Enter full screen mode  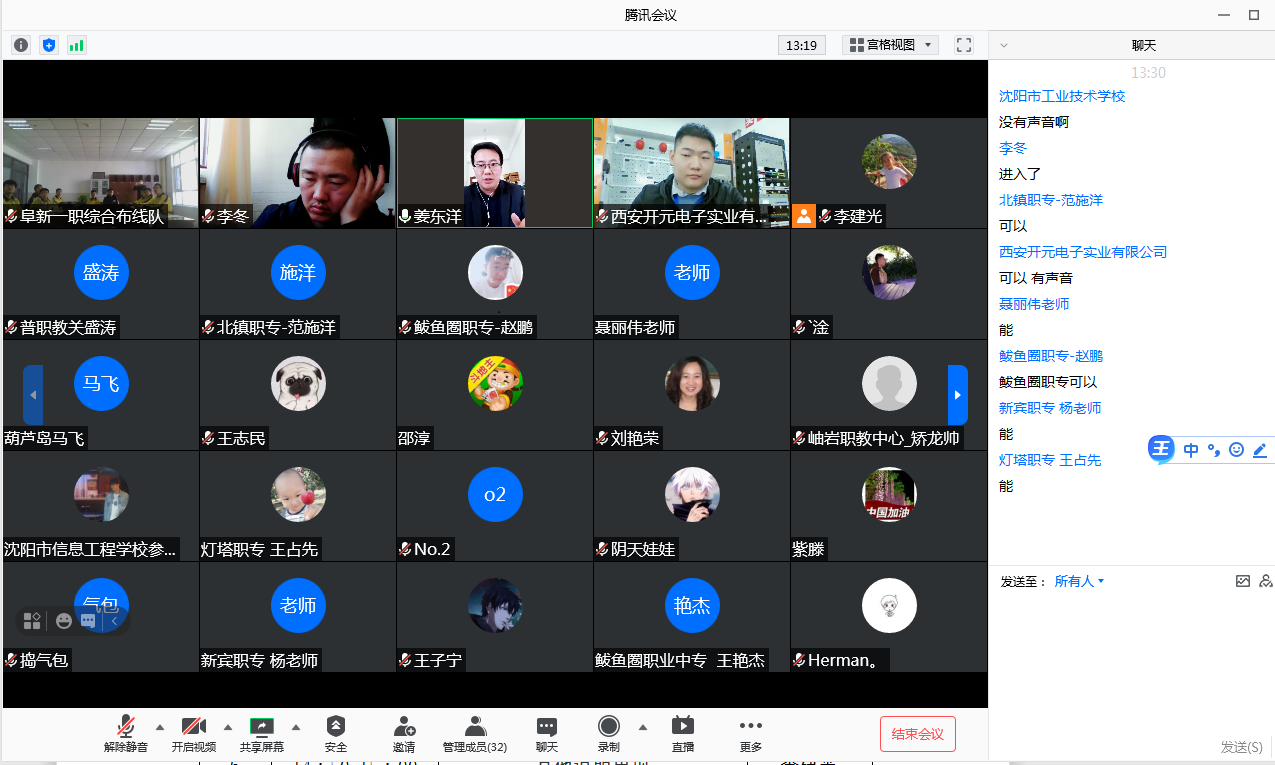click(964, 45)
